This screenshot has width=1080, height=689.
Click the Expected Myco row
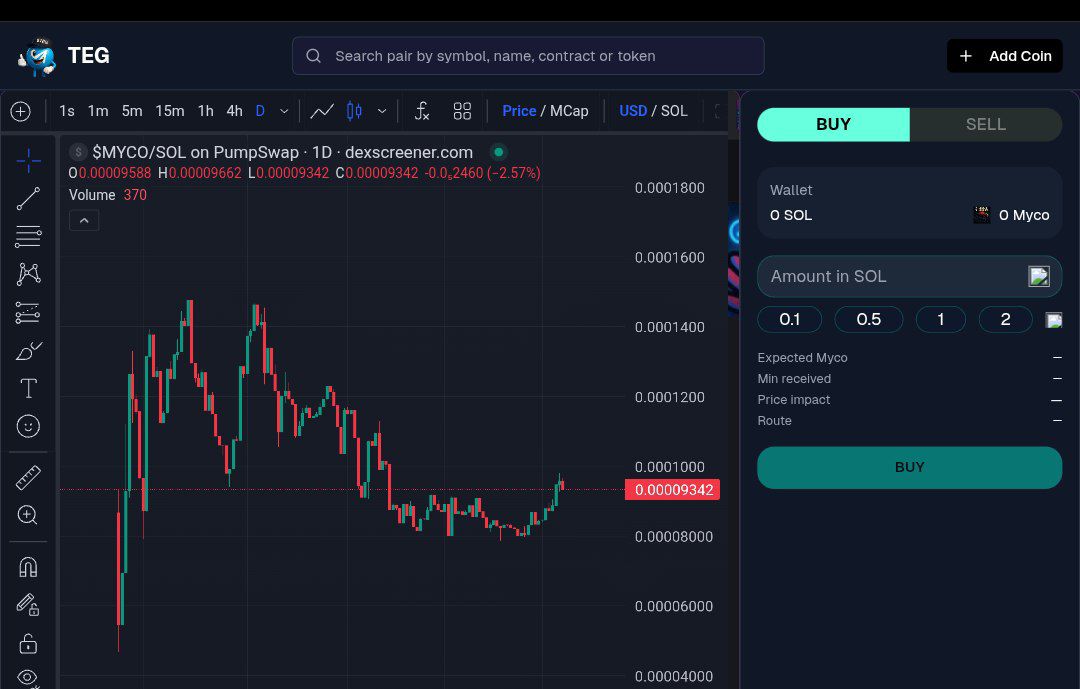(909, 358)
